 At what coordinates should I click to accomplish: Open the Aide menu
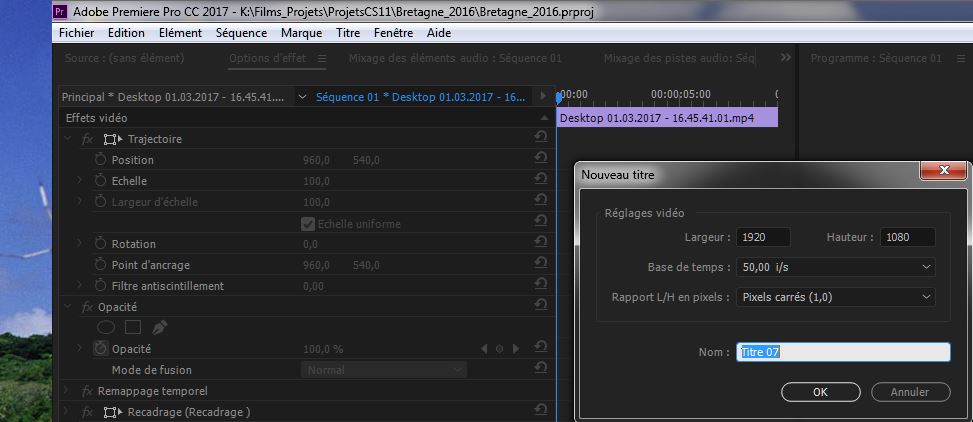pyautogui.click(x=439, y=33)
